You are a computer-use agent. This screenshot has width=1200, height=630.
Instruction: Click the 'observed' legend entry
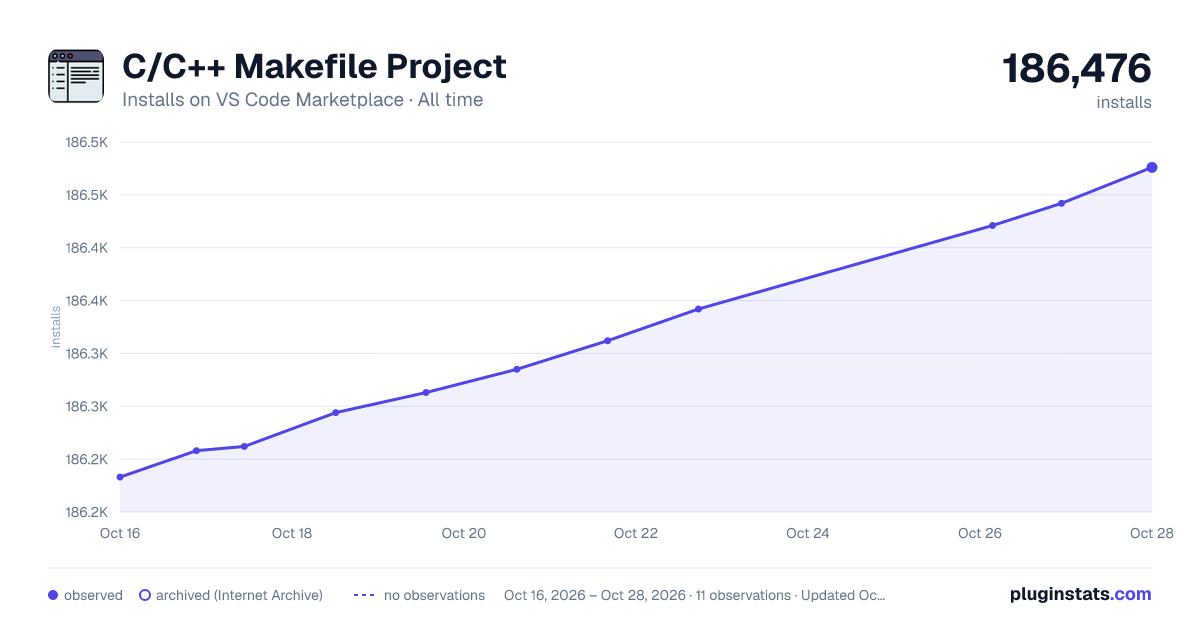tap(85, 595)
